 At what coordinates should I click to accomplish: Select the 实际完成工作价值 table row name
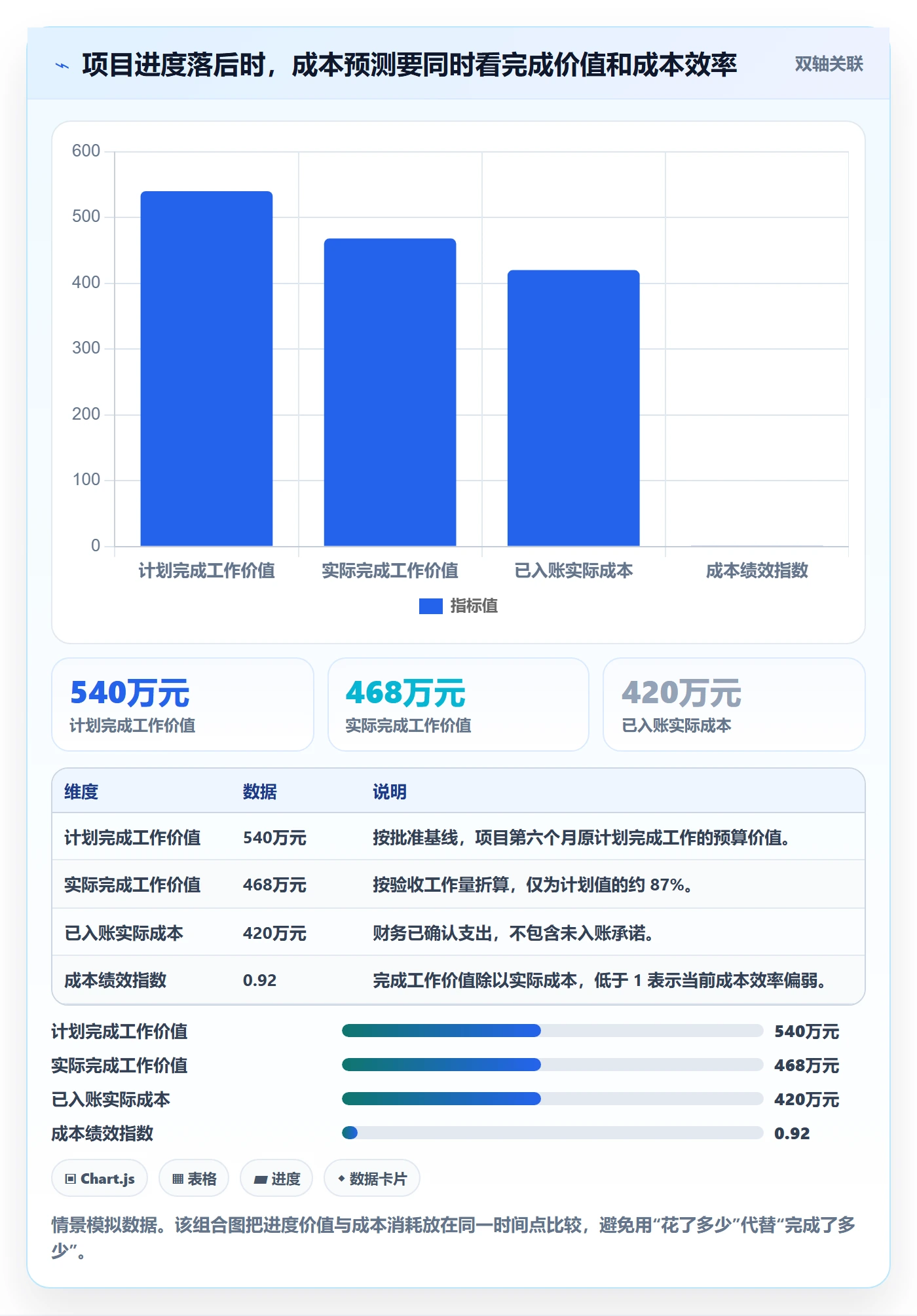point(132,885)
